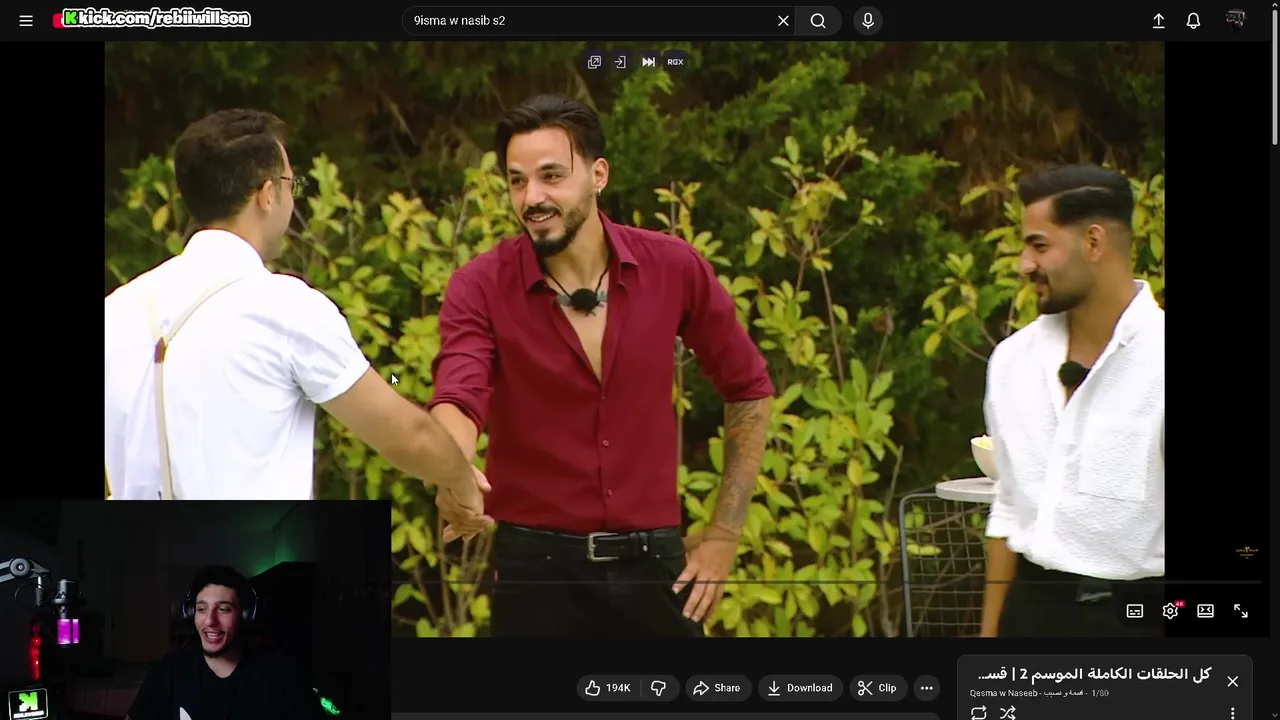Enter full screen on the player
Image resolution: width=1280 pixels, height=720 pixels.
(1240, 611)
